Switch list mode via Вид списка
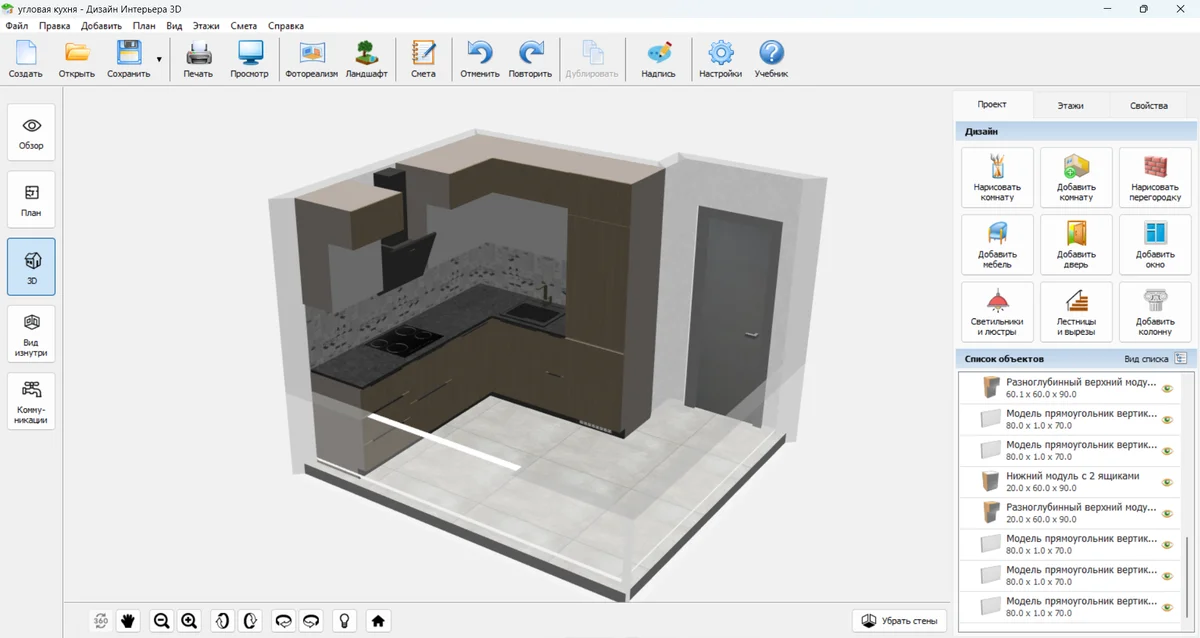This screenshot has height=638, width=1200. click(x=1180, y=358)
